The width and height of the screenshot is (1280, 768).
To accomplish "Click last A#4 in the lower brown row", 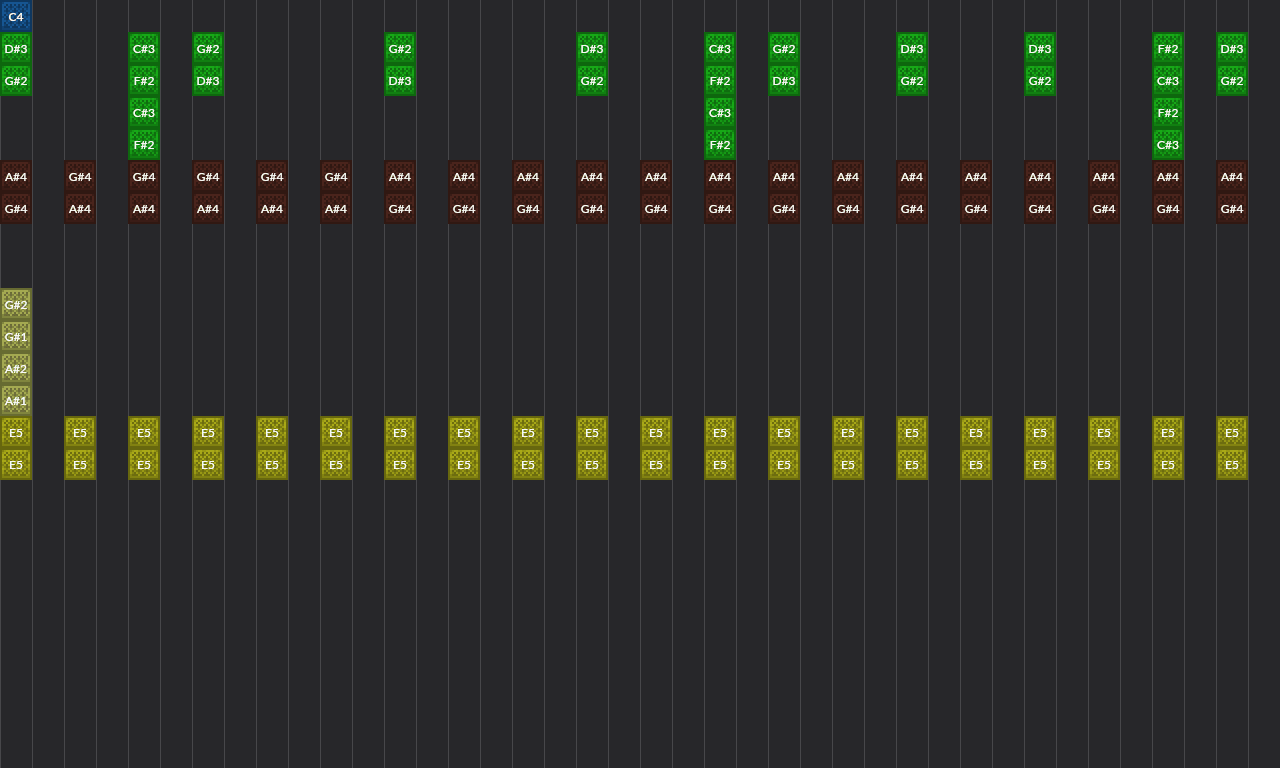I will tap(336, 209).
